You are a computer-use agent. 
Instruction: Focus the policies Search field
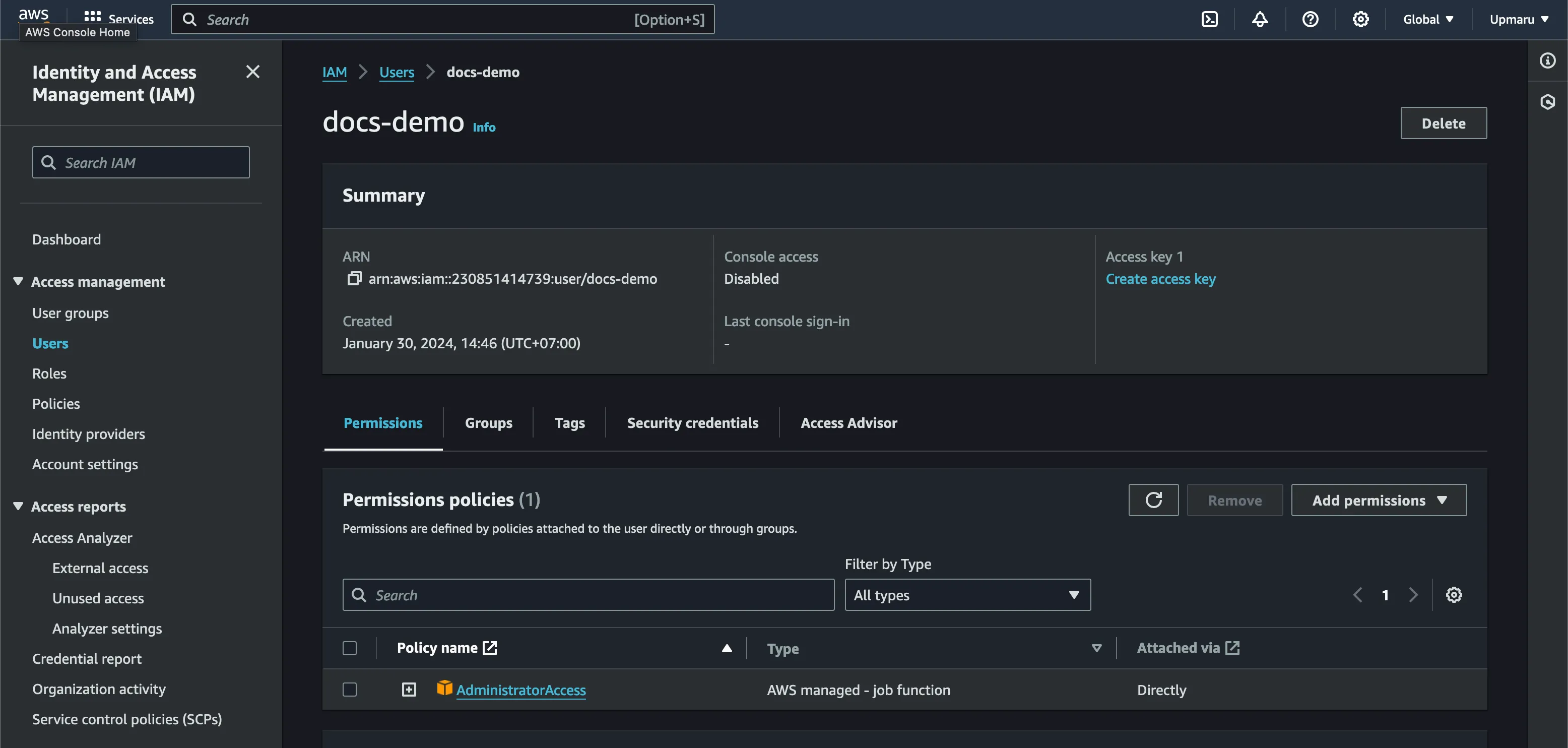click(588, 594)
